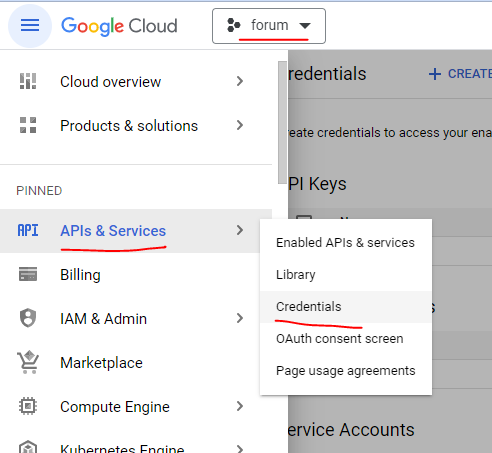492x453 pixels.
Task: Open the Billing menu item
Action: (136, 275)
